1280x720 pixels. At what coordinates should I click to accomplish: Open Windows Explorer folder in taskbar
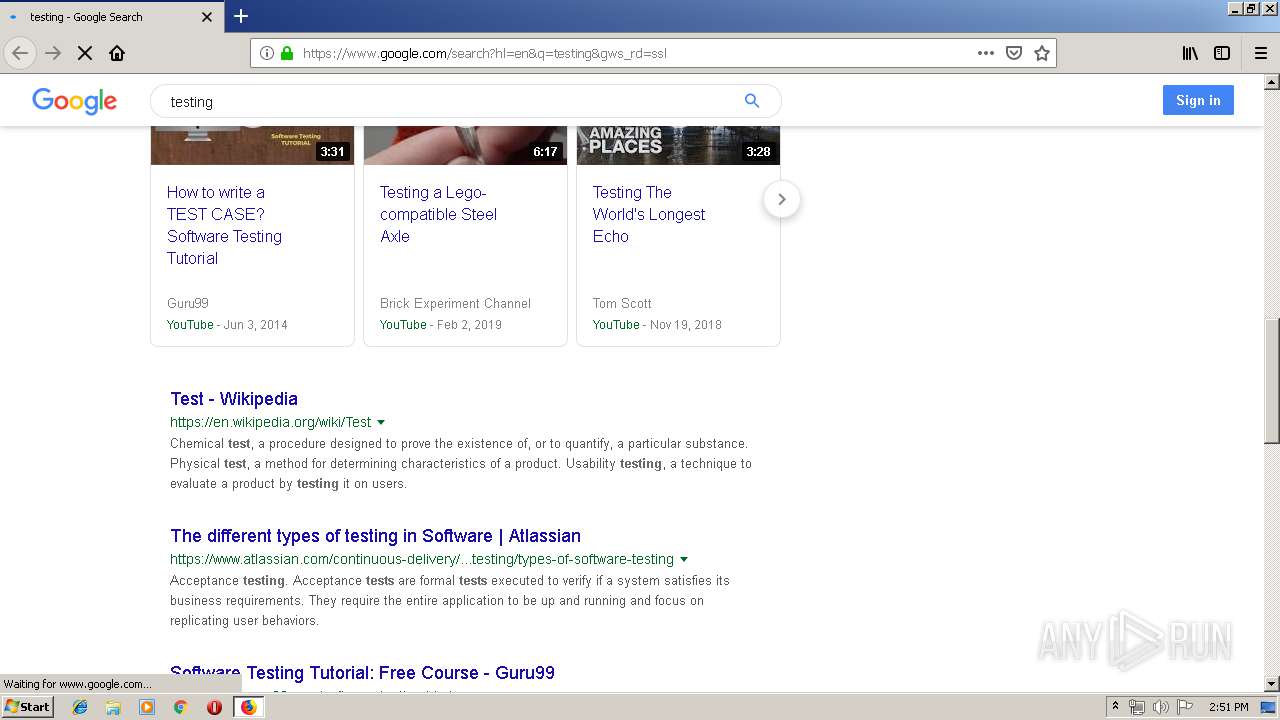(x=113, y=707)
